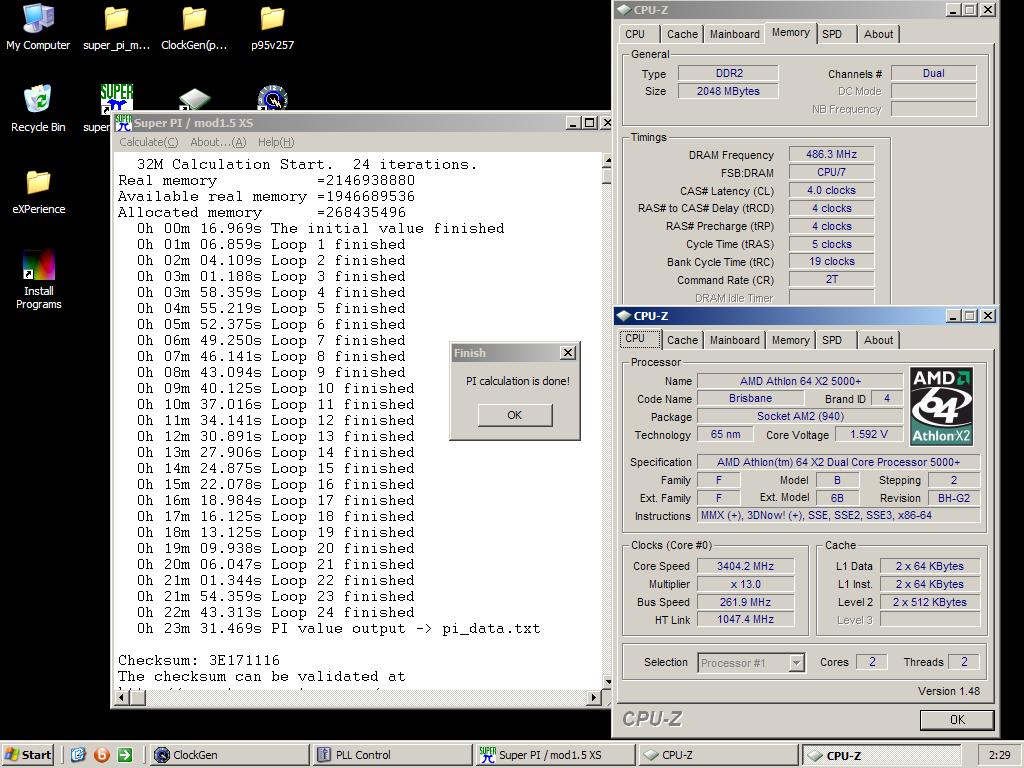
Task: Click Core Voltage value 1.592 V
Action: coord(869,434)
